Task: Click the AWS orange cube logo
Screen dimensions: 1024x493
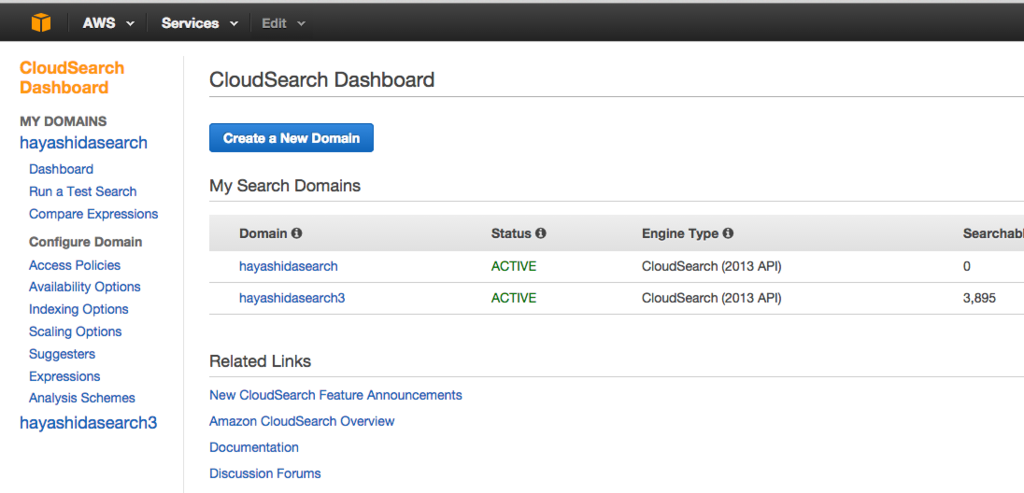Action: tap(41, 23)
